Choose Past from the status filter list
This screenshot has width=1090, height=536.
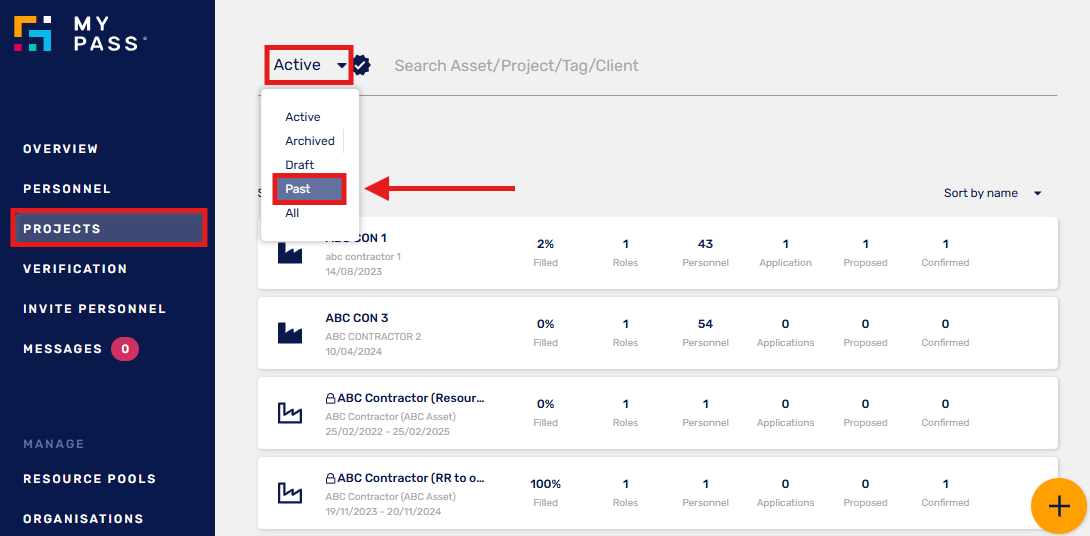pyautogui.click(x=309, y=189)
